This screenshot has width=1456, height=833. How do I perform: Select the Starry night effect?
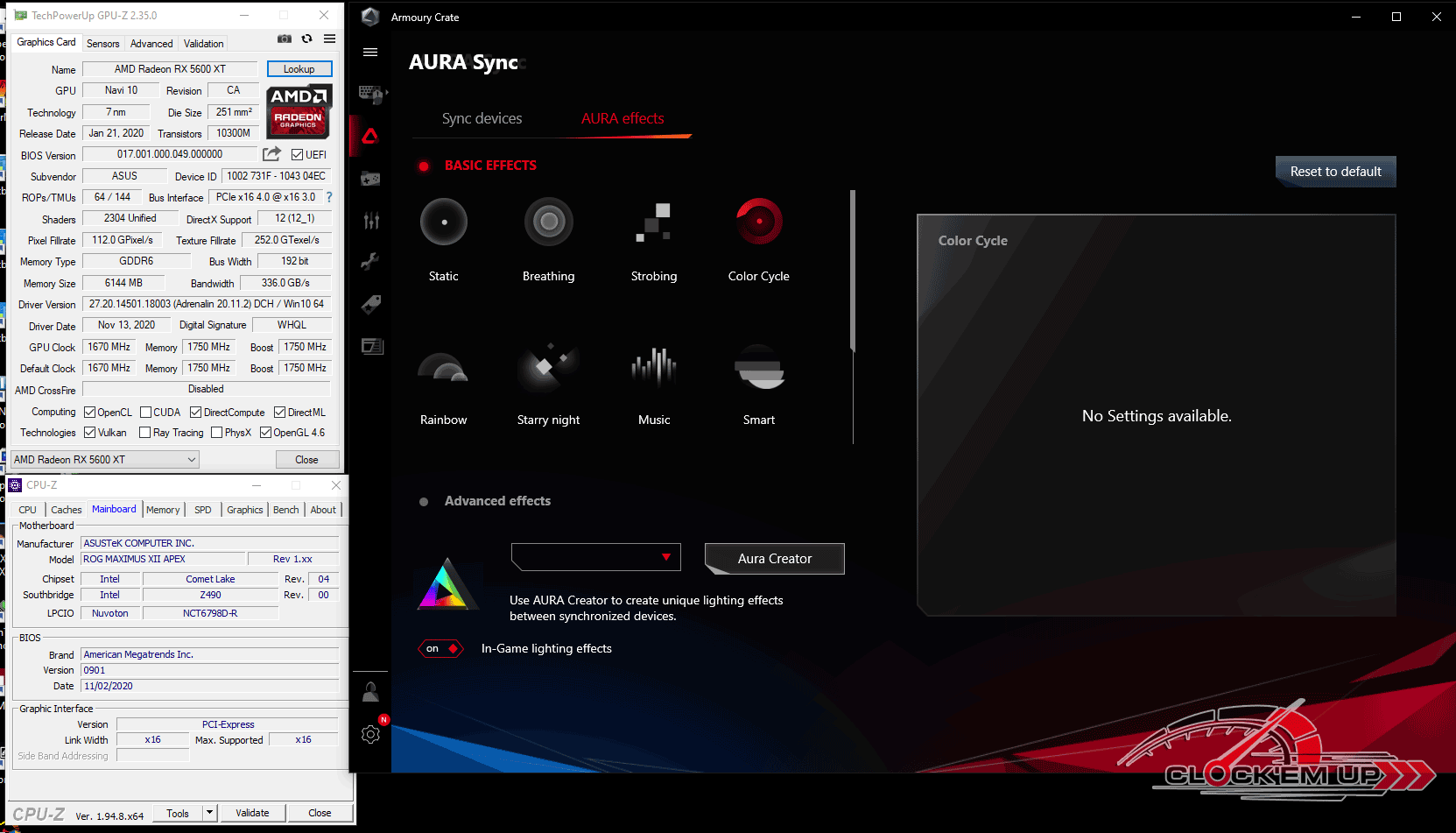[x=549, y=366]
